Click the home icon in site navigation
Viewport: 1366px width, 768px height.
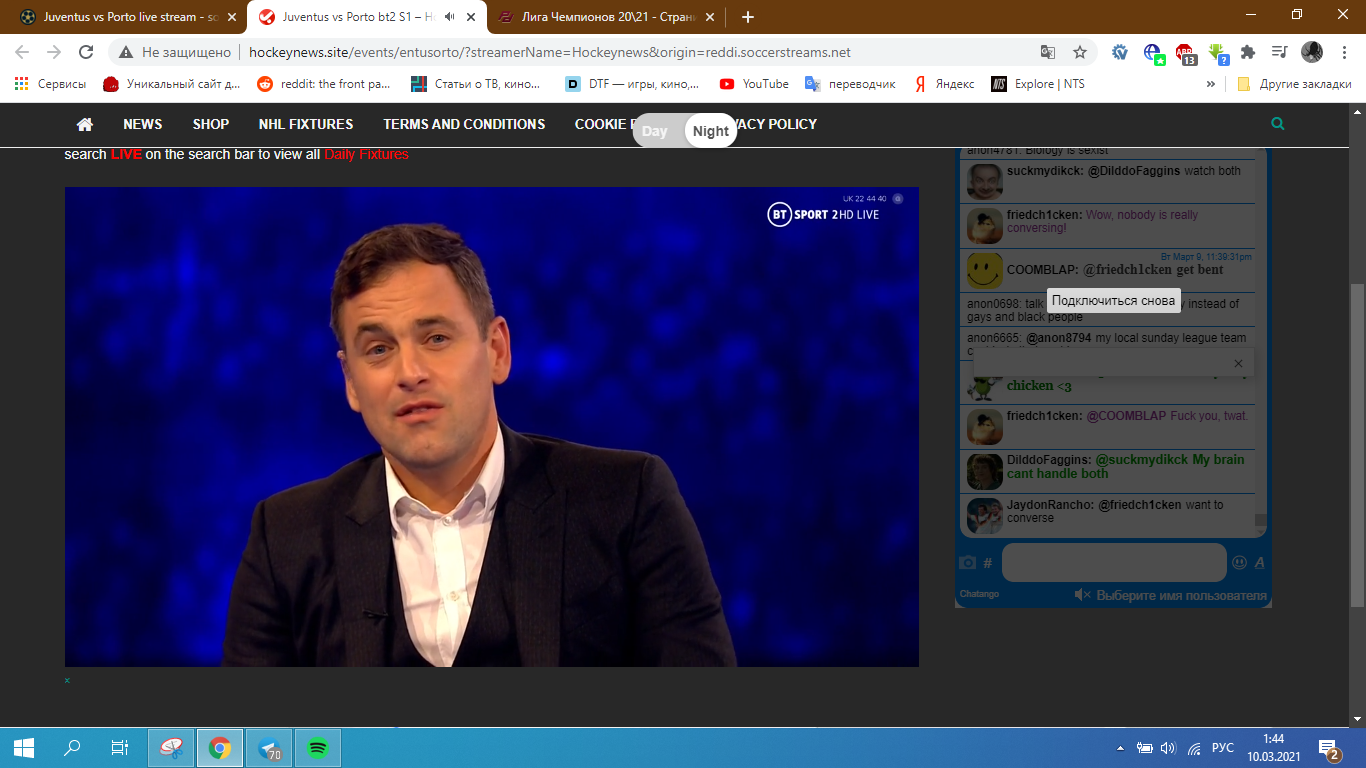pyautogui.click(x=85, y=124)
